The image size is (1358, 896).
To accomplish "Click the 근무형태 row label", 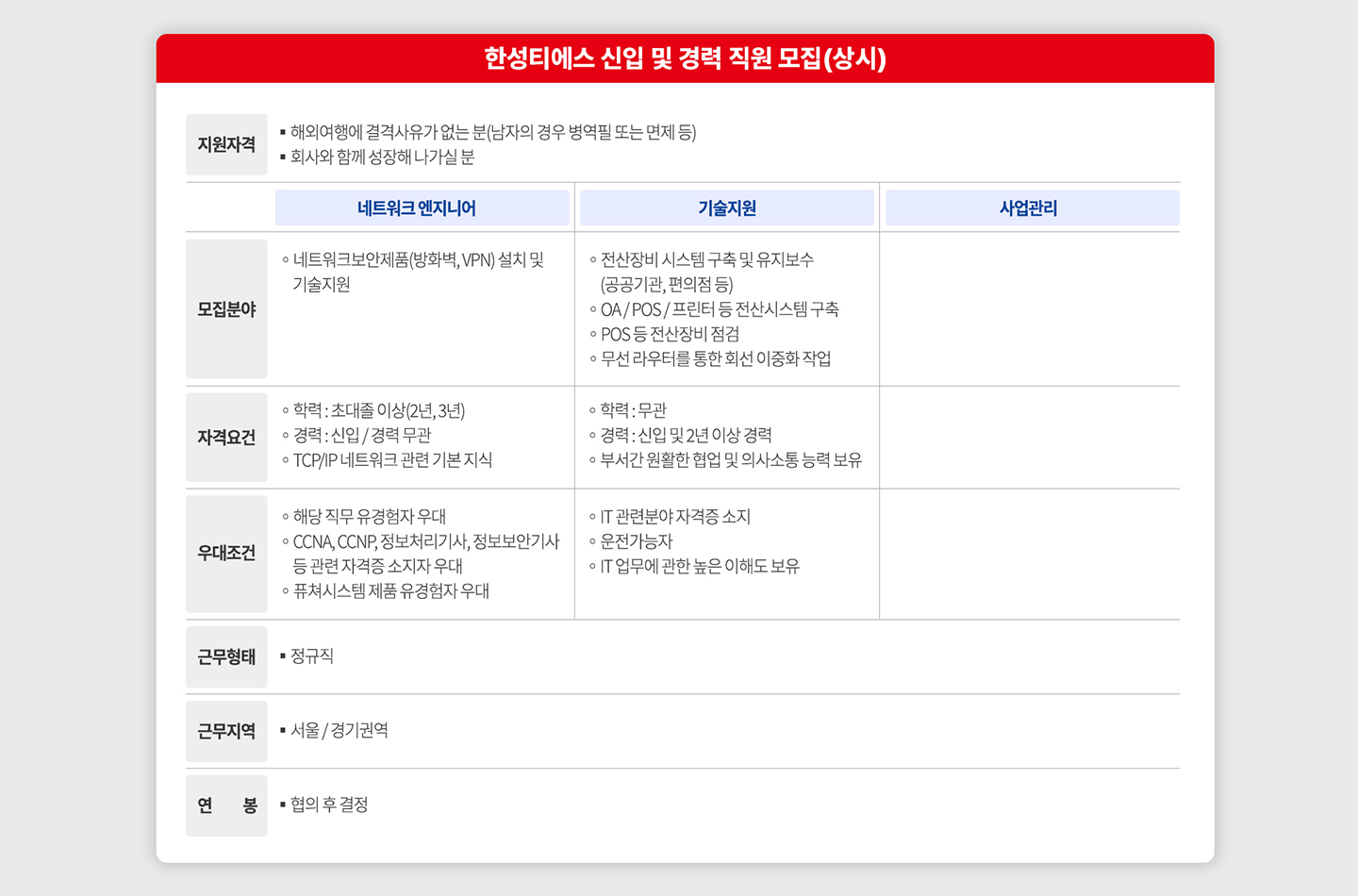I will point(226,656).
